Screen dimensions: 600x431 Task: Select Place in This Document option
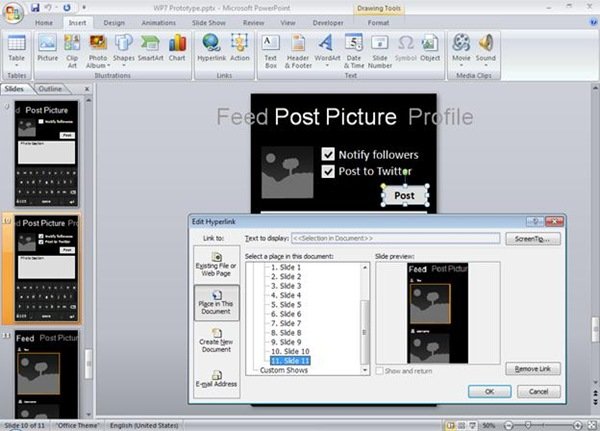(216, 303)
